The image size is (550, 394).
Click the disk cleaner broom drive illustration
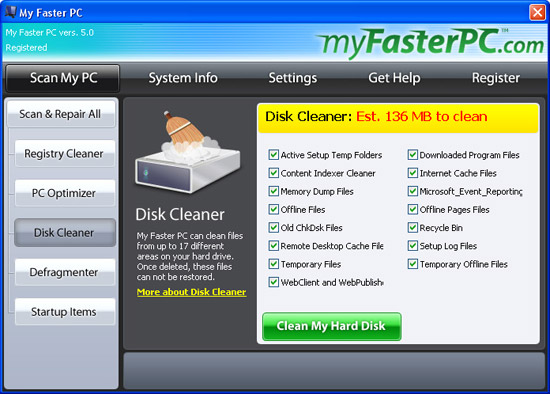pos(188,152)
